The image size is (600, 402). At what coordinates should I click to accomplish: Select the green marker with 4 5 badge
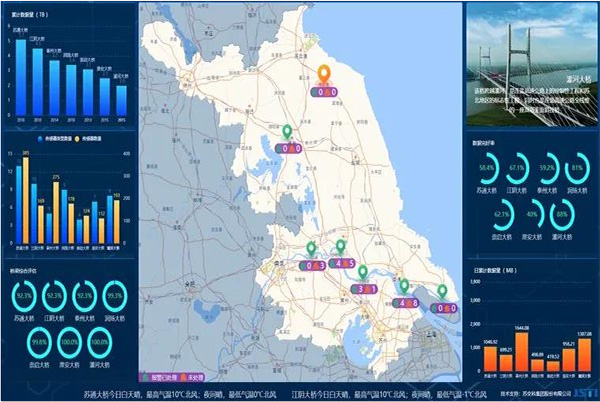[341, 247]
